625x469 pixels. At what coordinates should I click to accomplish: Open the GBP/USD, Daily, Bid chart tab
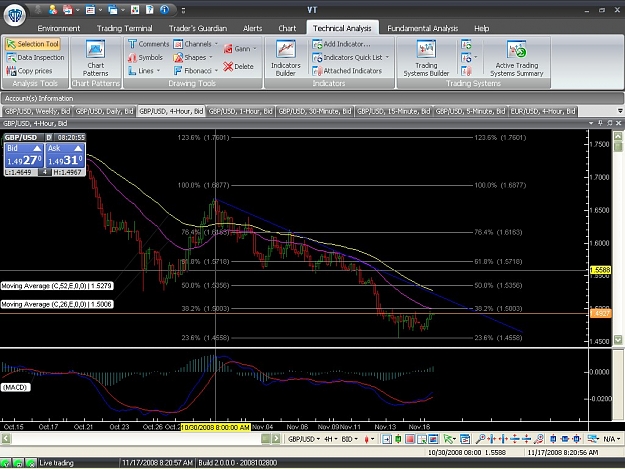pyautogui.click(x=104, y=111)
